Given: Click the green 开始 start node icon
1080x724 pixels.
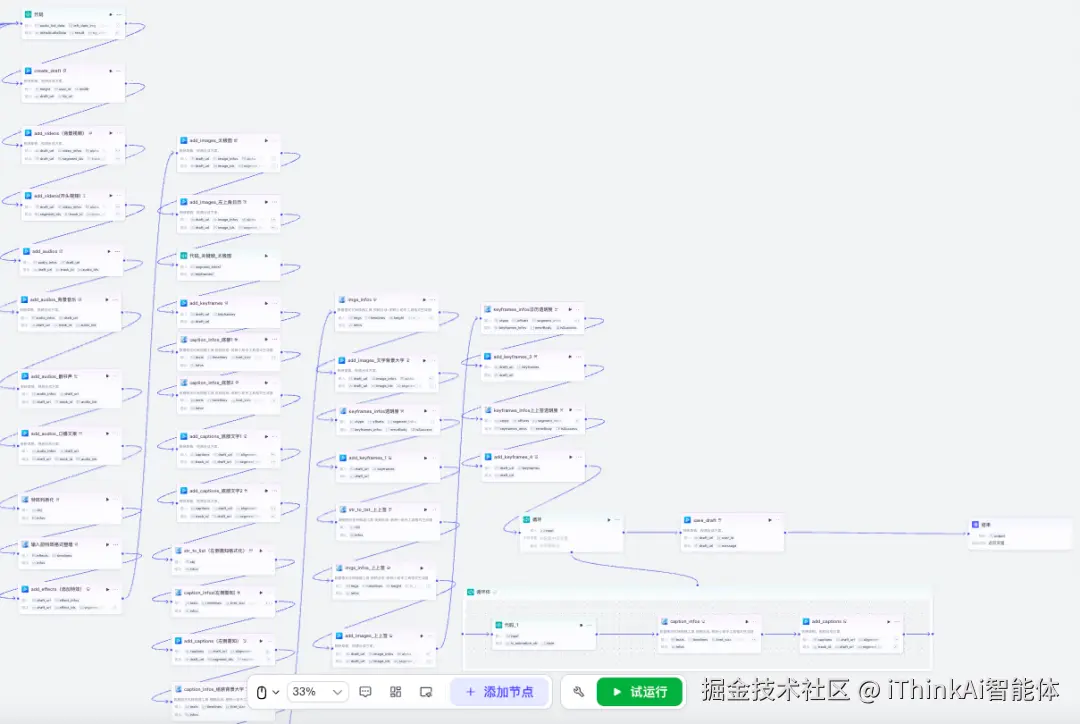Looking at the screenshot, I should (28, 14).
